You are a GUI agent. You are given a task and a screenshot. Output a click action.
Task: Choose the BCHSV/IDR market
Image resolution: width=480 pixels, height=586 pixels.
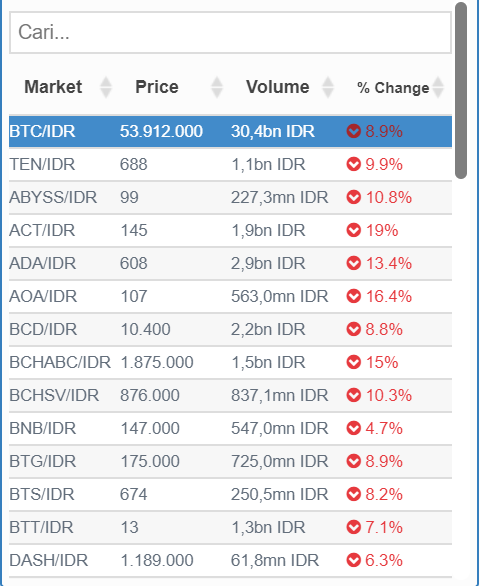pos(230,395)
